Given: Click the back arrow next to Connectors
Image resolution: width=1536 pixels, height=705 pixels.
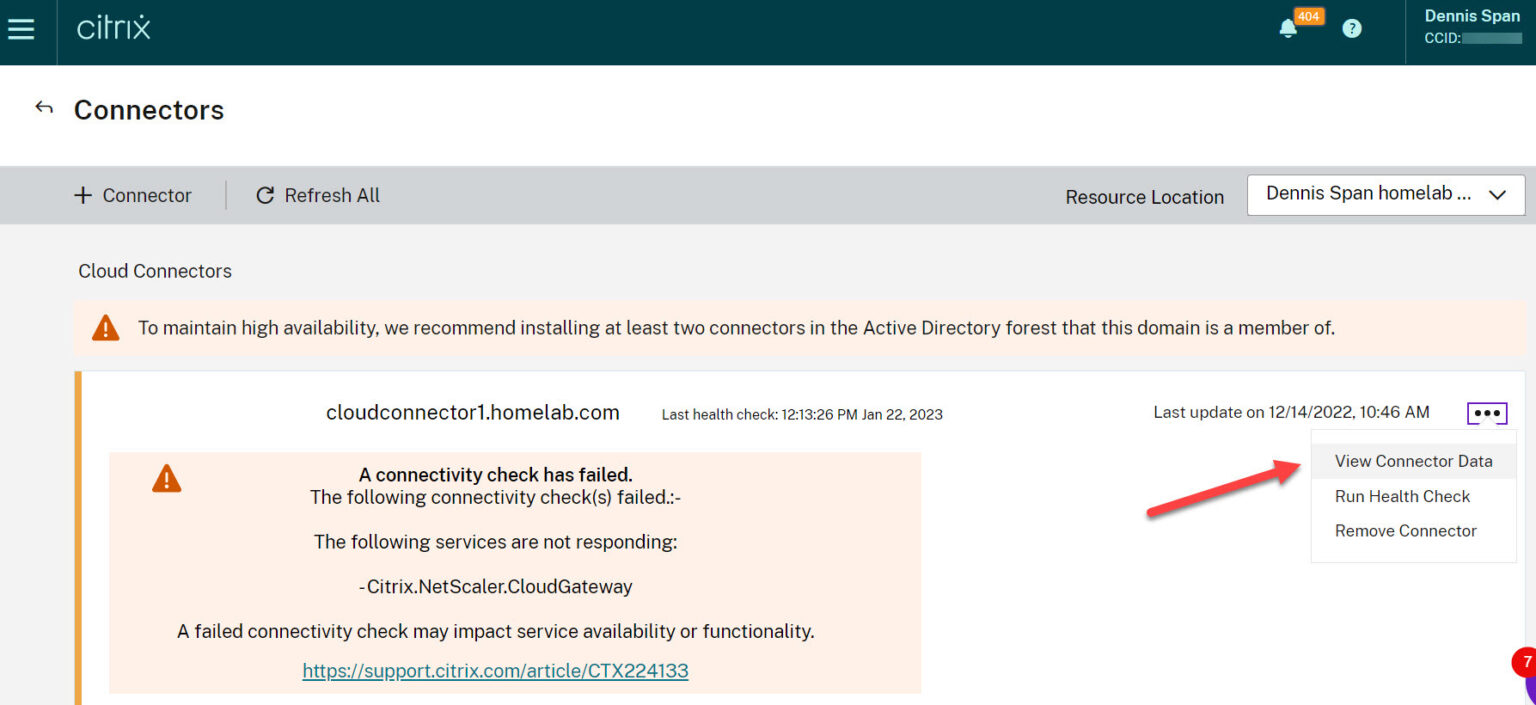Looking at the screenshot, I should [44, 107].
